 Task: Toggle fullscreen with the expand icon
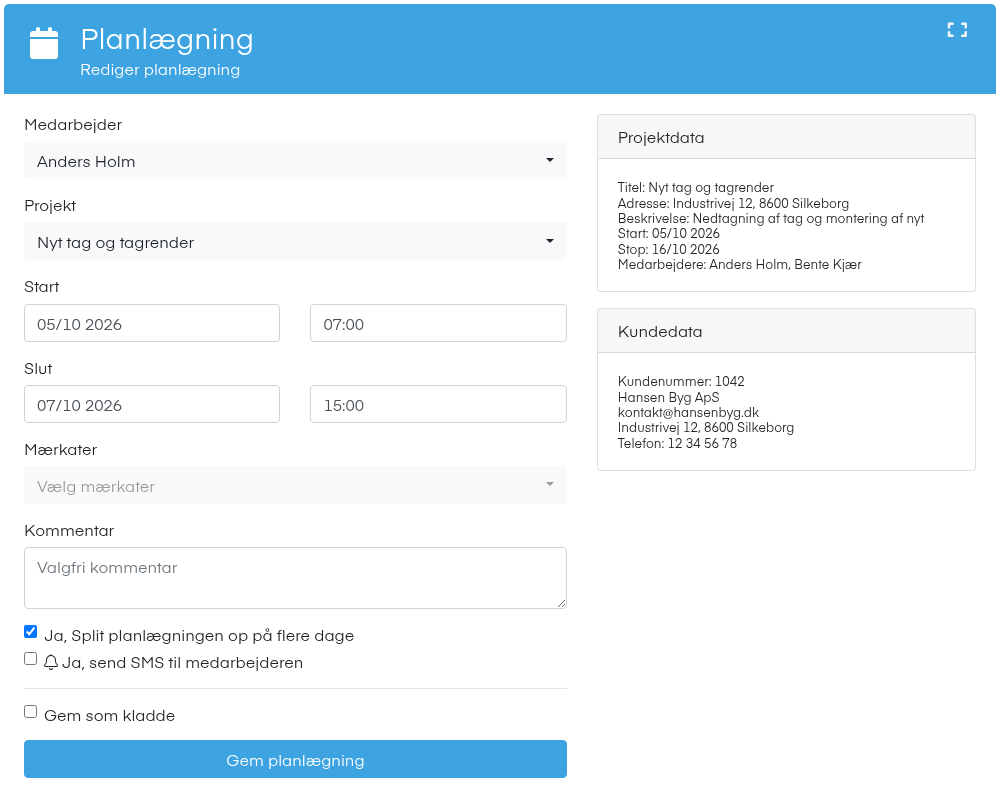[x=957, y=30]
